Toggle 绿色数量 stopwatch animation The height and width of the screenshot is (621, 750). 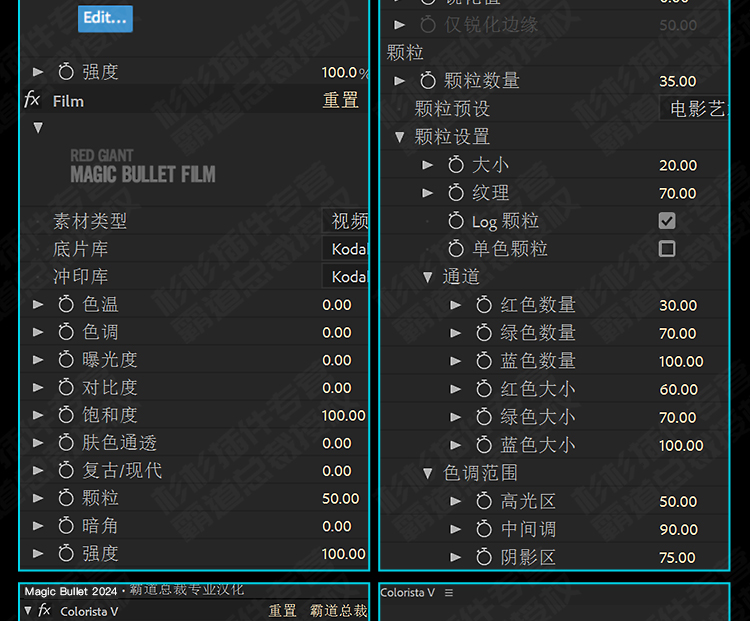point(484,333)
